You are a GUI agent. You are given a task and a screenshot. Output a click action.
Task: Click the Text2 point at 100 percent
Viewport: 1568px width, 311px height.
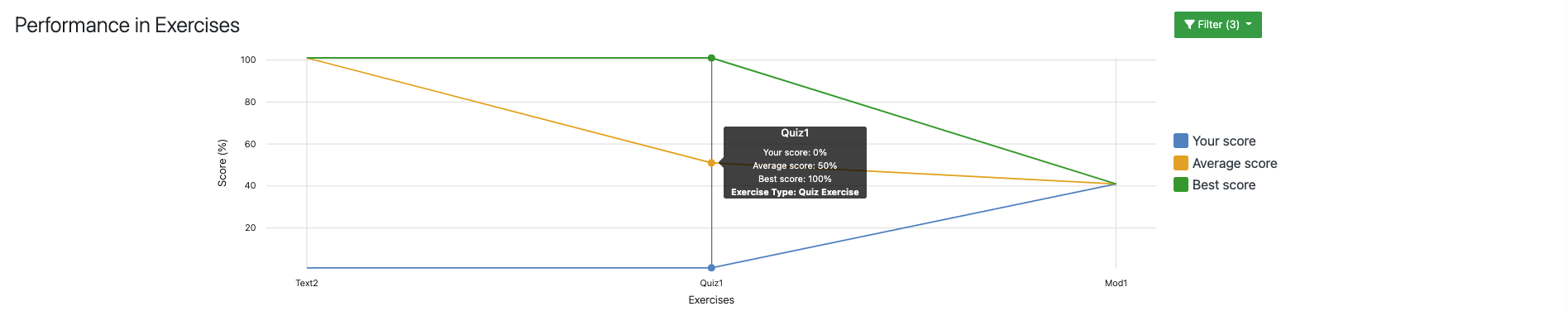(307, 58)
